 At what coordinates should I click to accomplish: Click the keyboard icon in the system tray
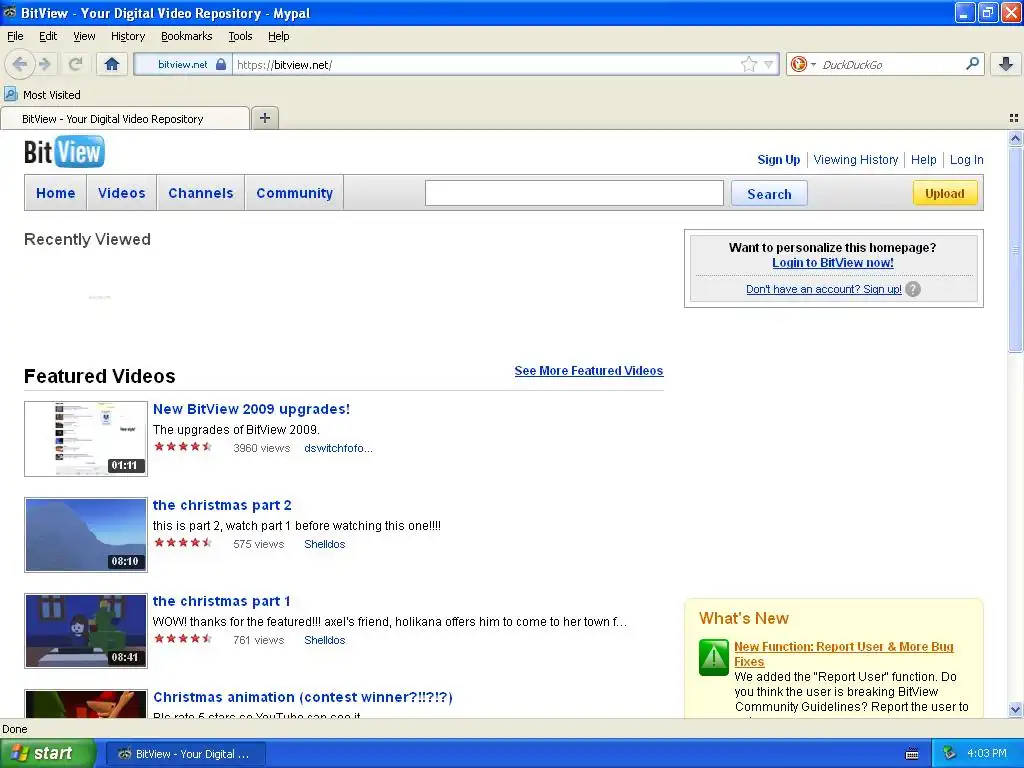coord(912,754)
